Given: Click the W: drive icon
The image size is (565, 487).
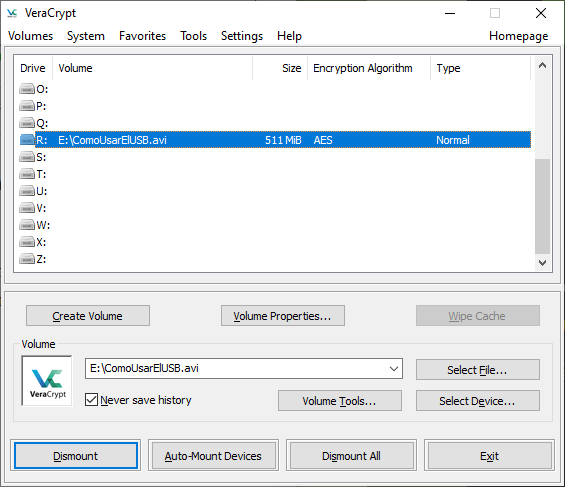Looking at the screenshot, I should click(x=27, y=225).
